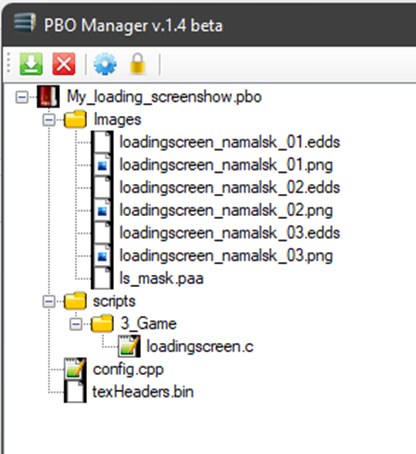This screenshot has height=454, width=416.
Task: Select texHeaders.bin in the tree
Action: [143, 392]
